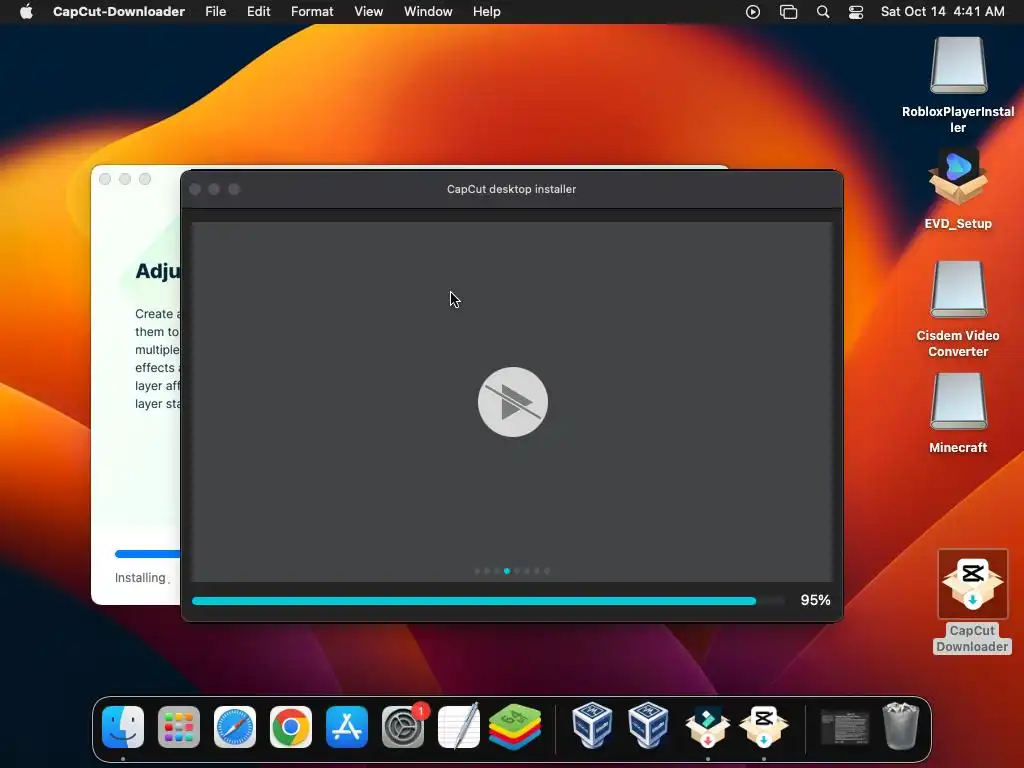
Task: Open the Window menu
Action: [428, 12]
